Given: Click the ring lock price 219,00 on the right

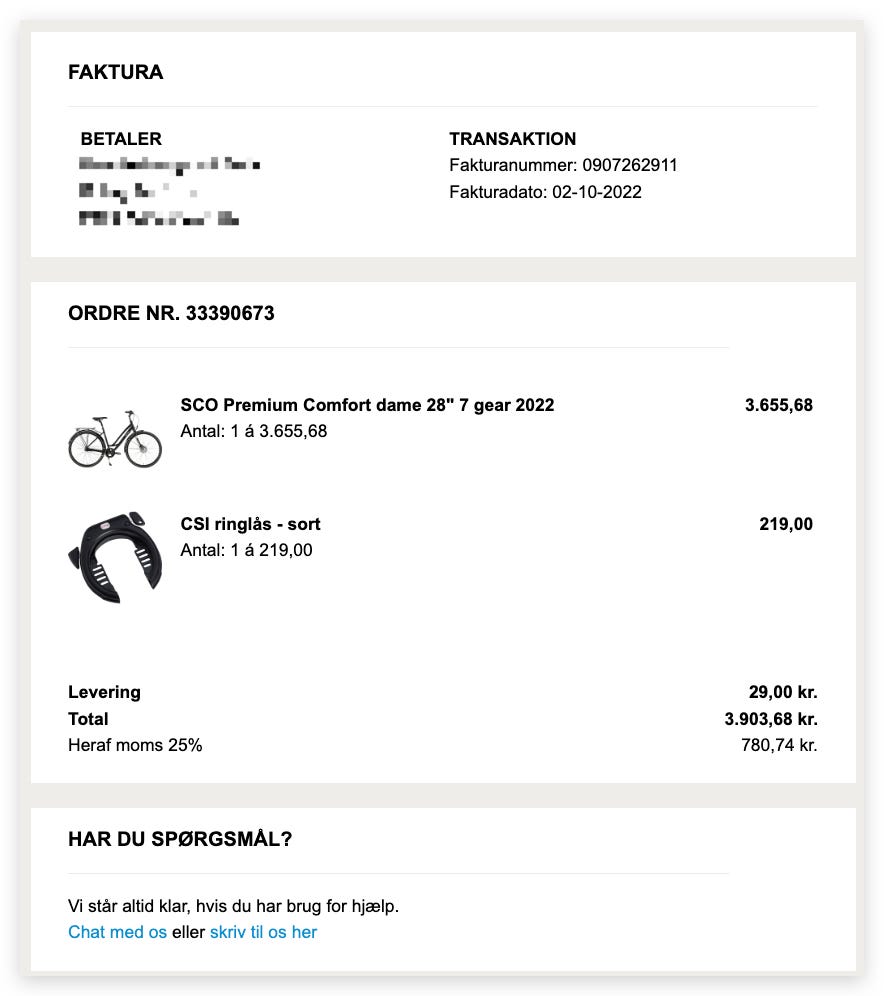Looking at the screenshot, I should 785,524.
